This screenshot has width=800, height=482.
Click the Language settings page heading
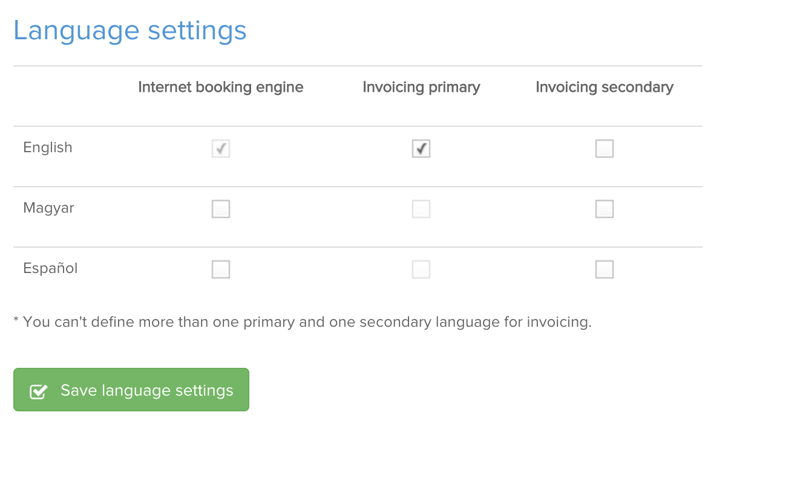(130, 30)
